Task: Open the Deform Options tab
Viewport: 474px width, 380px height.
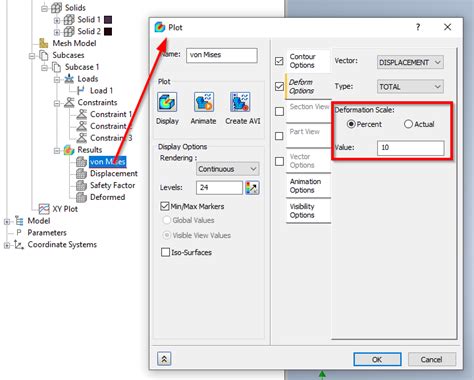Action: pyautogui.click(x=308, y=86)
